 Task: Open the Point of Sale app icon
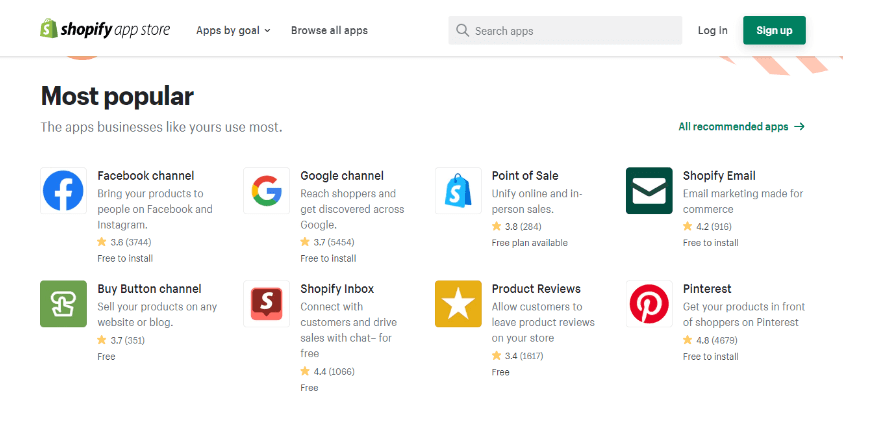(x=458, y=191)
